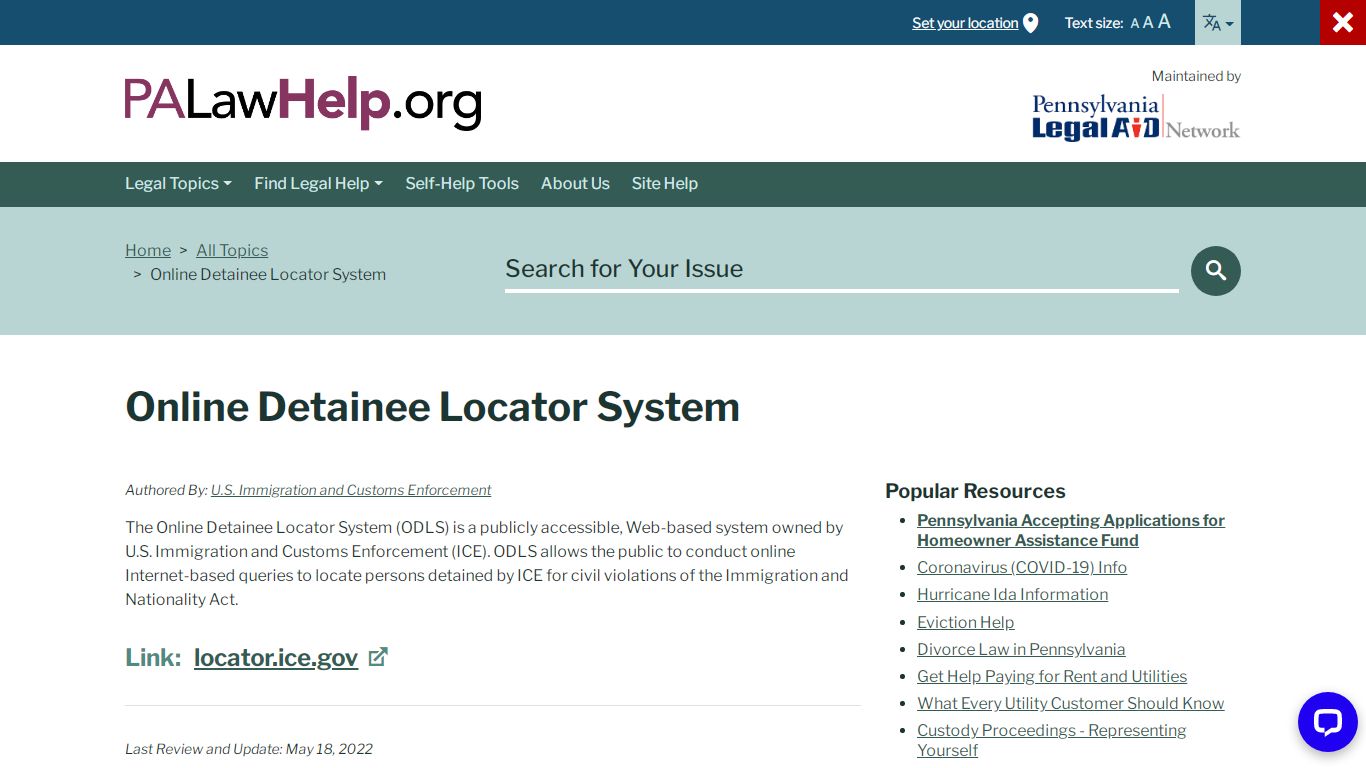The width and height of the screenshot is (1366, 768).
Task: Go to Home breadcrumb
Action: coord(148,250)
